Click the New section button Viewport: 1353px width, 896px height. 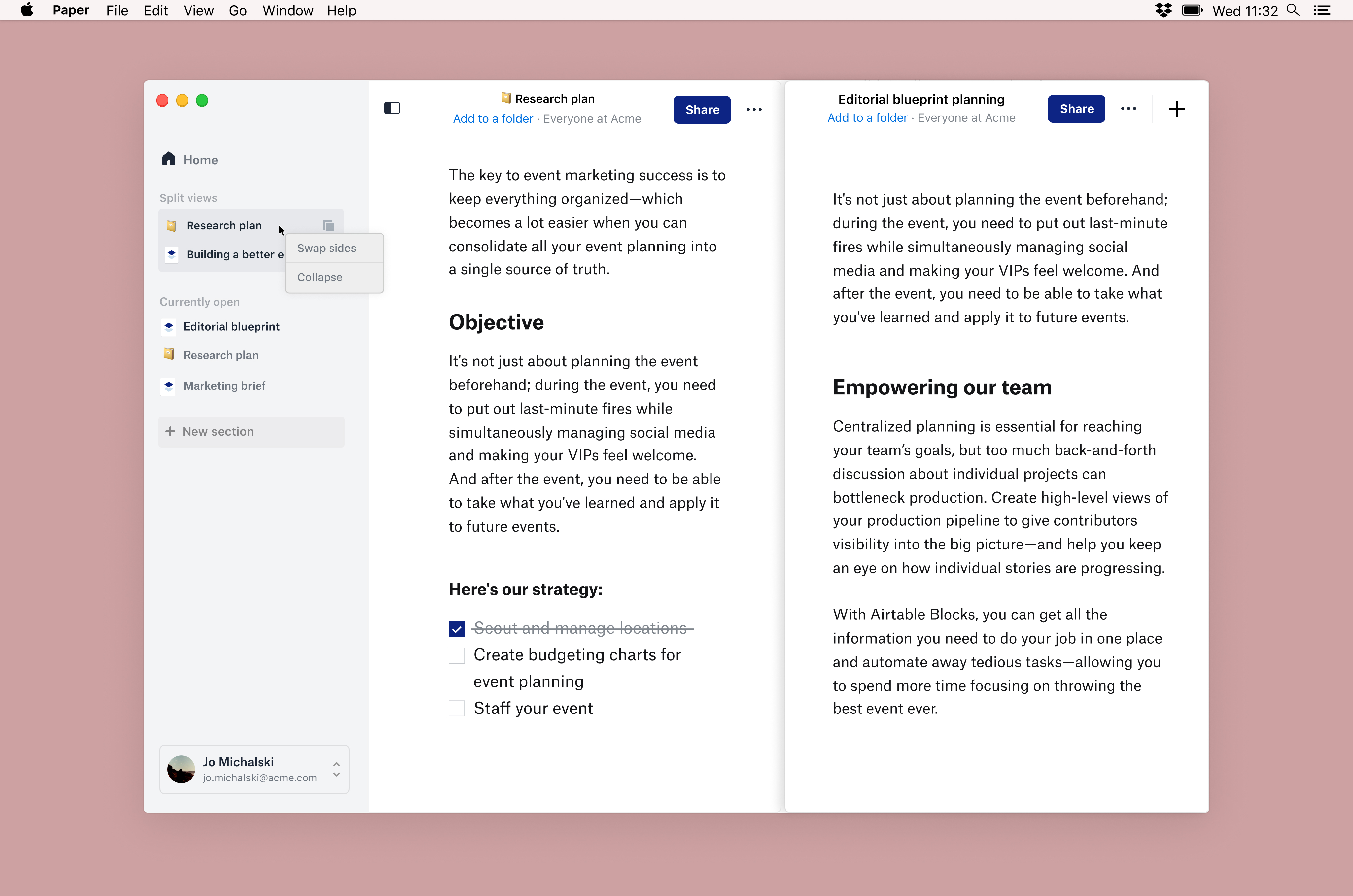(252, 431)
